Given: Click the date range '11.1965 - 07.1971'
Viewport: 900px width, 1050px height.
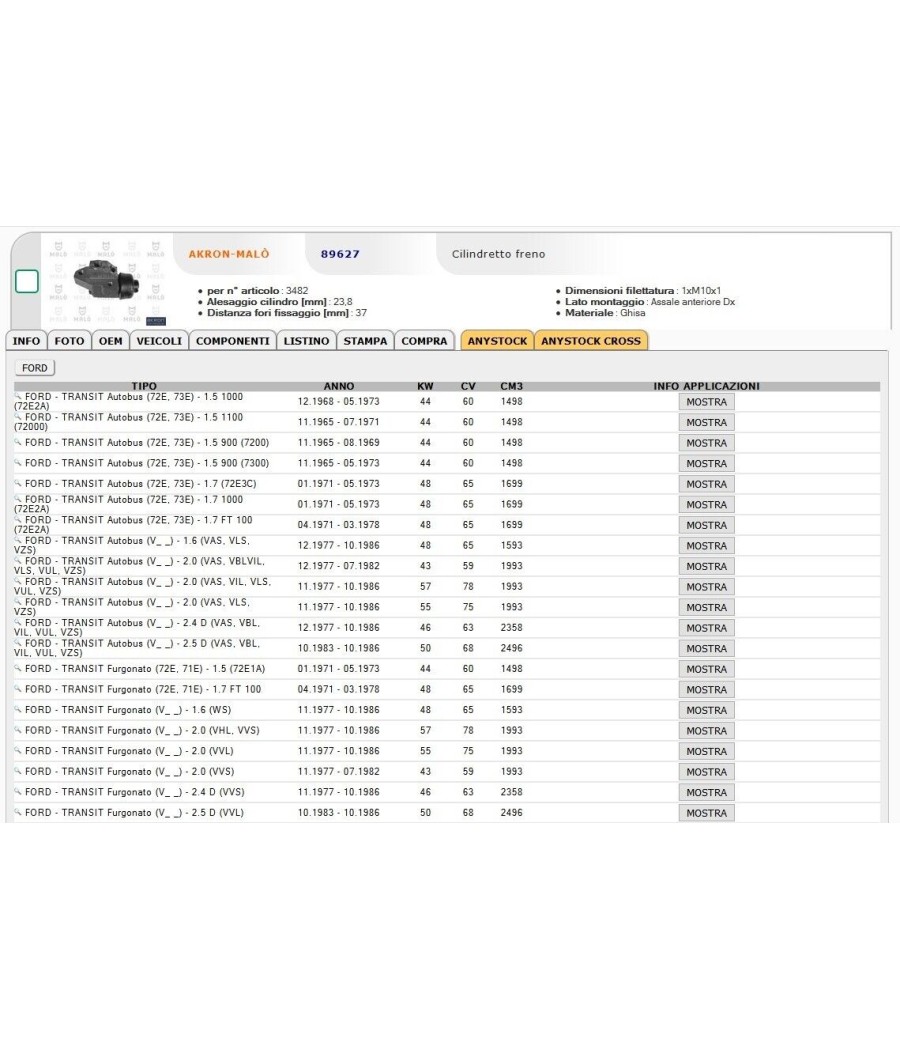Looking at the screenshot, I should pos(339,422).
